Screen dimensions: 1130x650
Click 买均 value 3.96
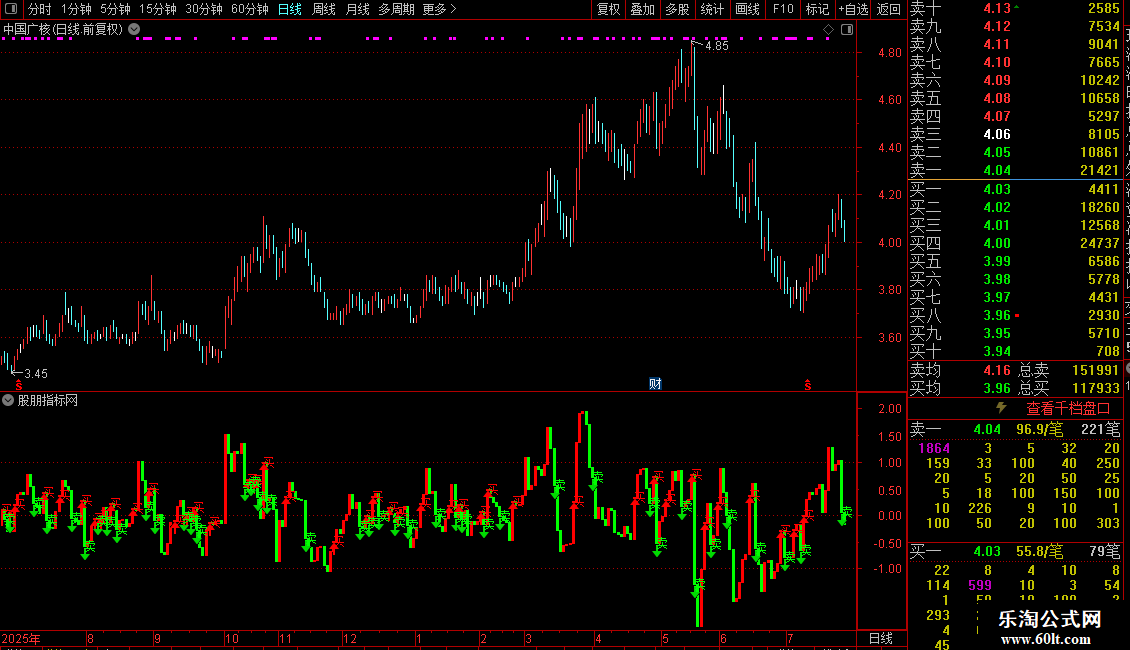997,388
